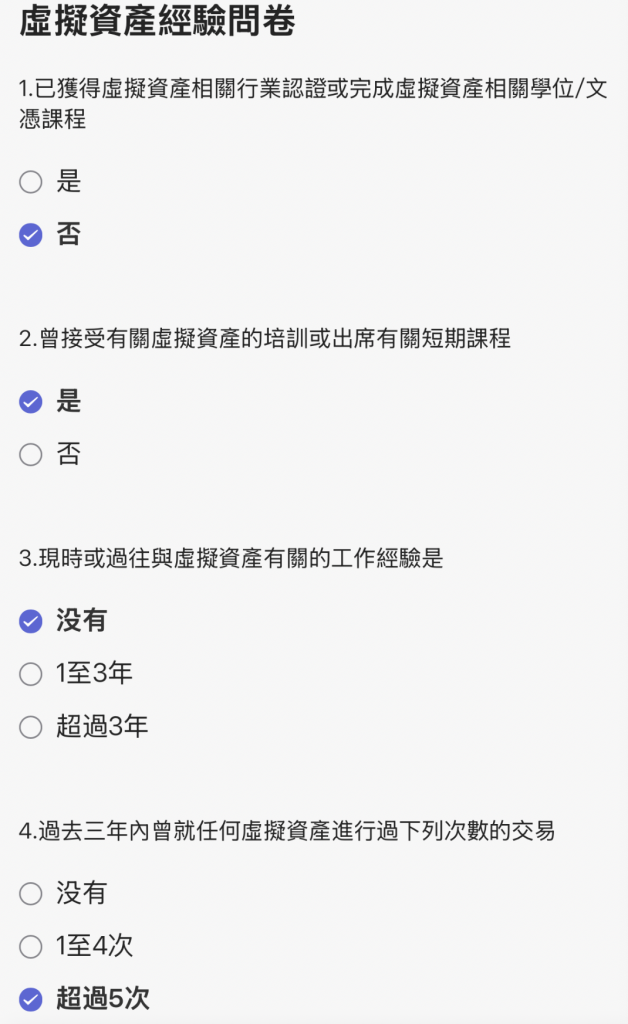Choose the 1至3年 radio button

pyautogui.click(x=31, y=674)
